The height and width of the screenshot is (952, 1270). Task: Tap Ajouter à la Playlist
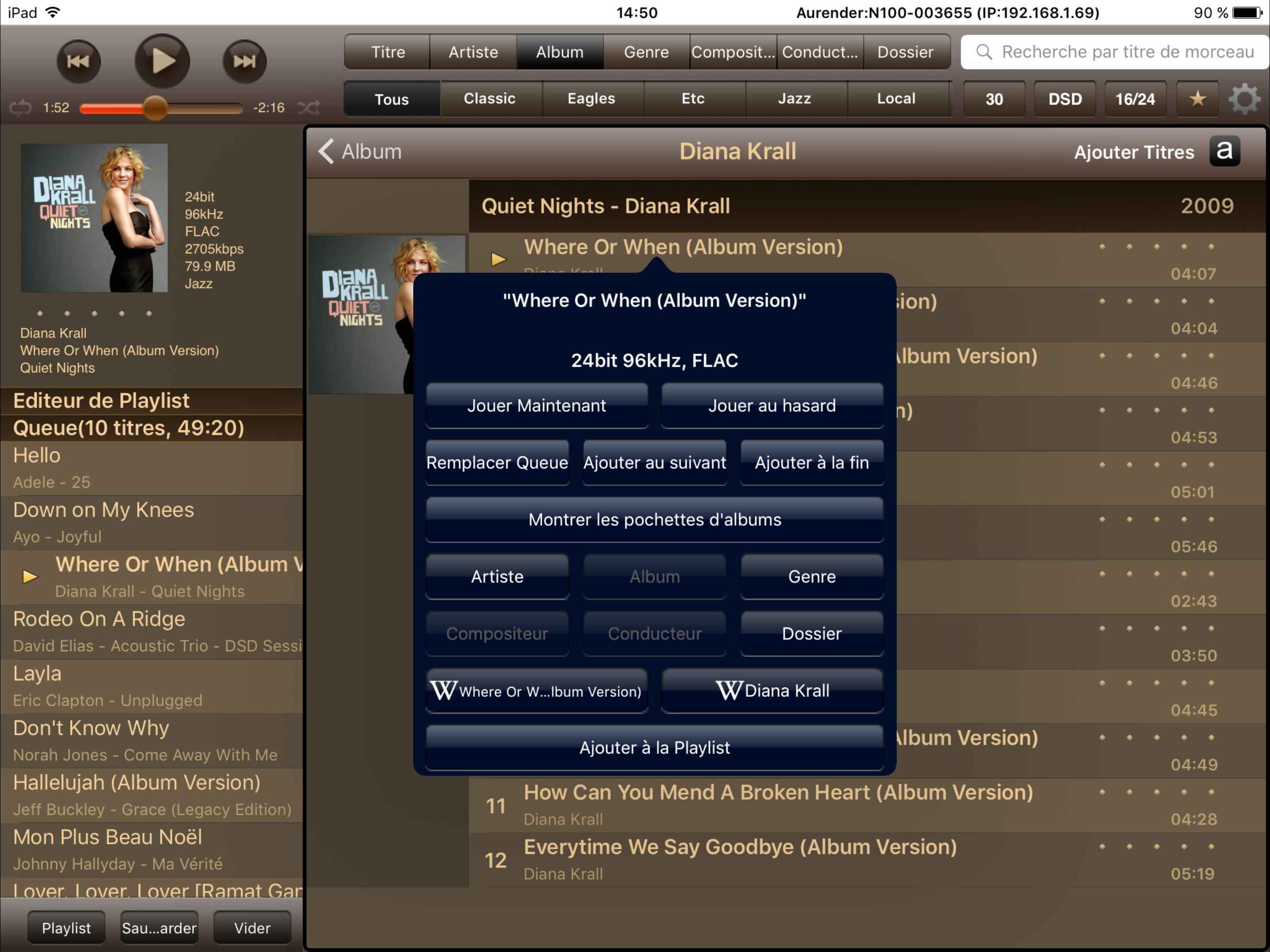[655, 747]
